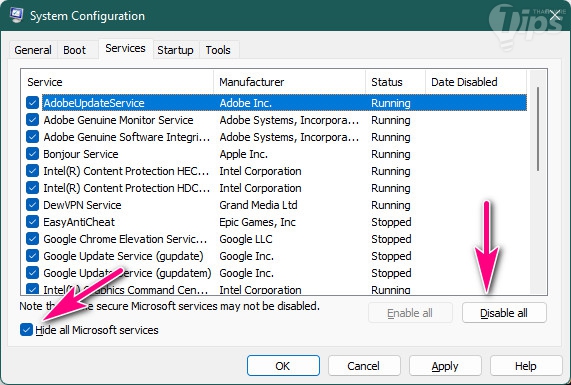This screenshot has height=385, width=571.
Task: Click Stopped status of EasyAntiCheat row
Action: point(391,222)
